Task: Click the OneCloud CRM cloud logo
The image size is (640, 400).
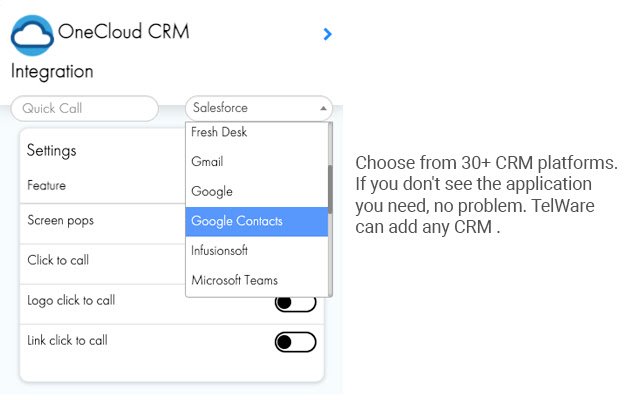Action: click(32, 35)
